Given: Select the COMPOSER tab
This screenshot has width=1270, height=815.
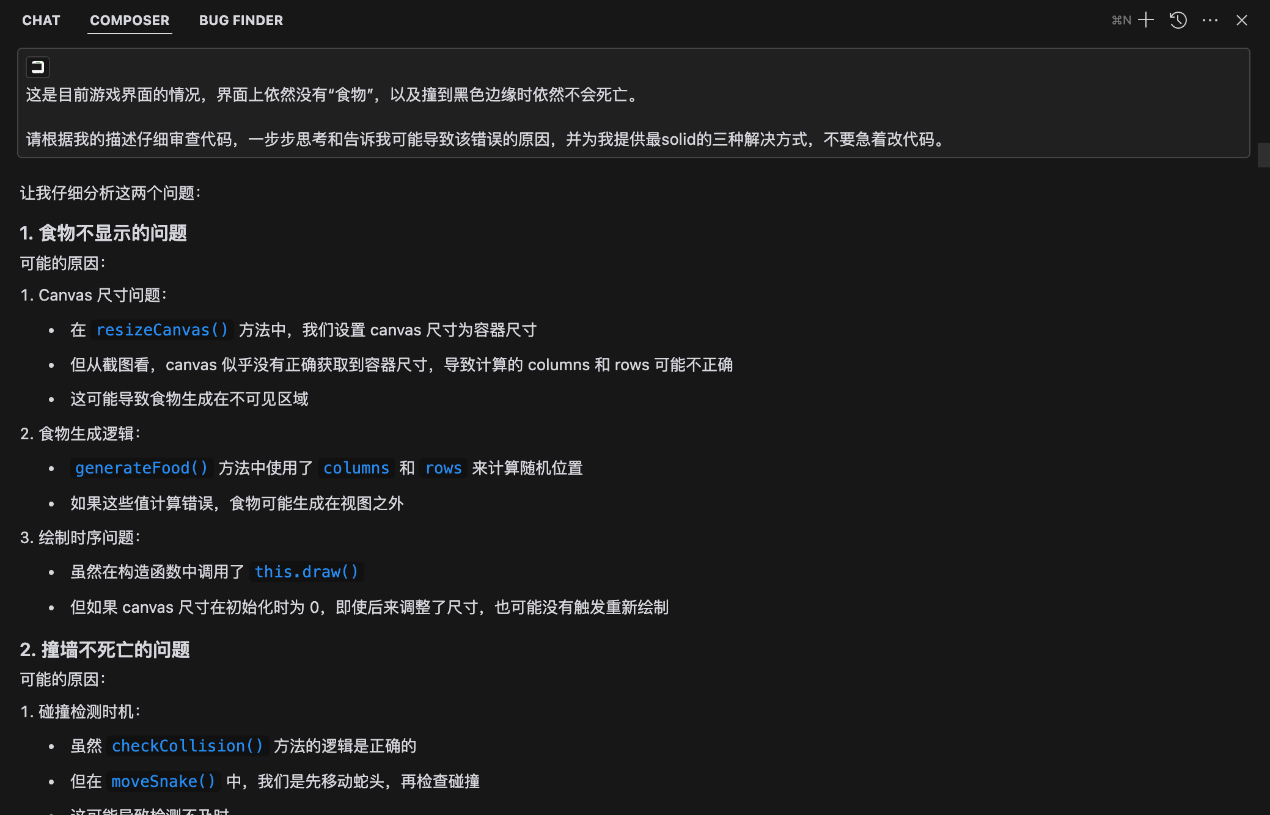Looking at the screenshot, I should [x=130, y=20].
